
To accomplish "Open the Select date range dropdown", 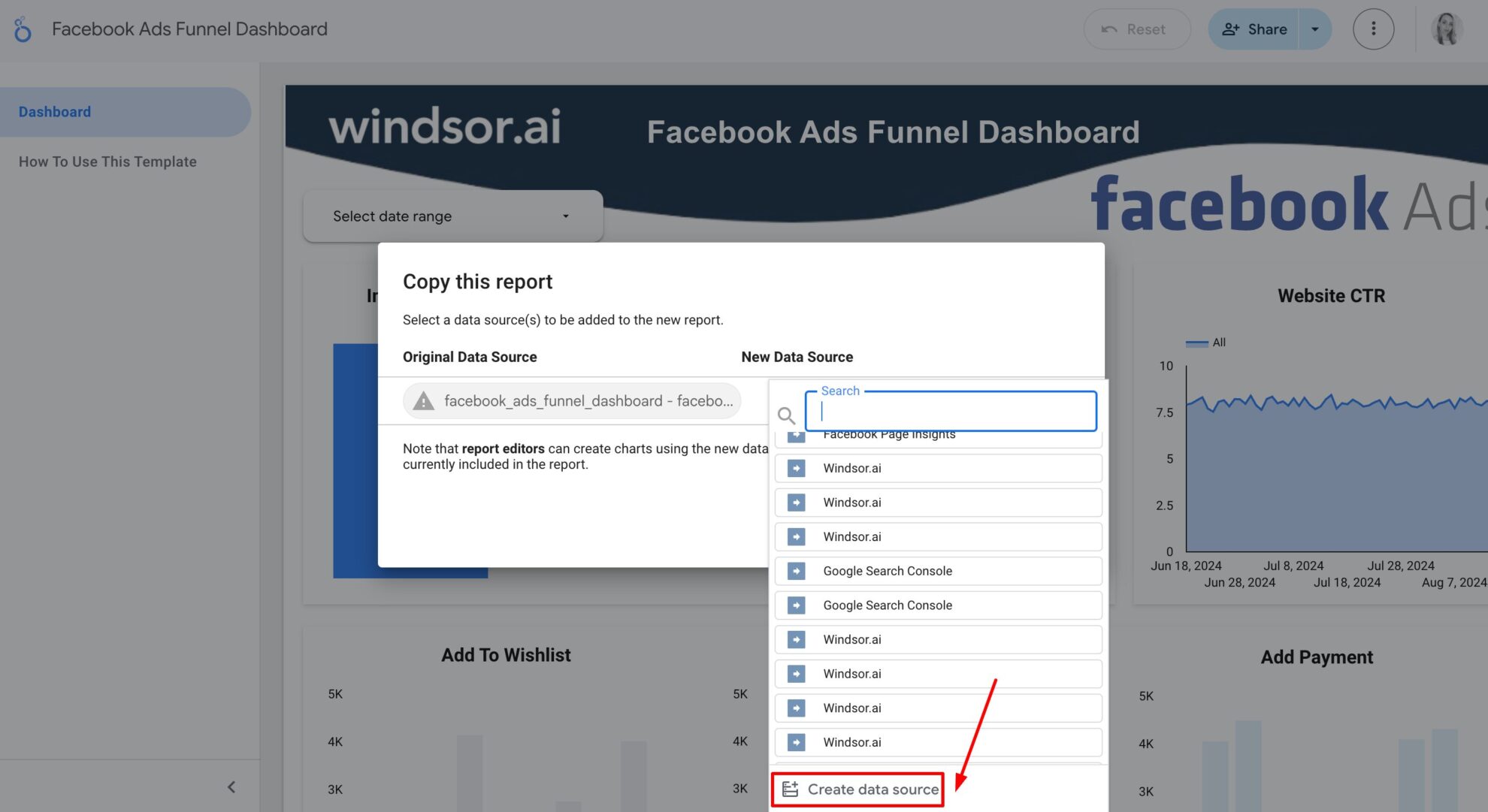I will point(452,216).
